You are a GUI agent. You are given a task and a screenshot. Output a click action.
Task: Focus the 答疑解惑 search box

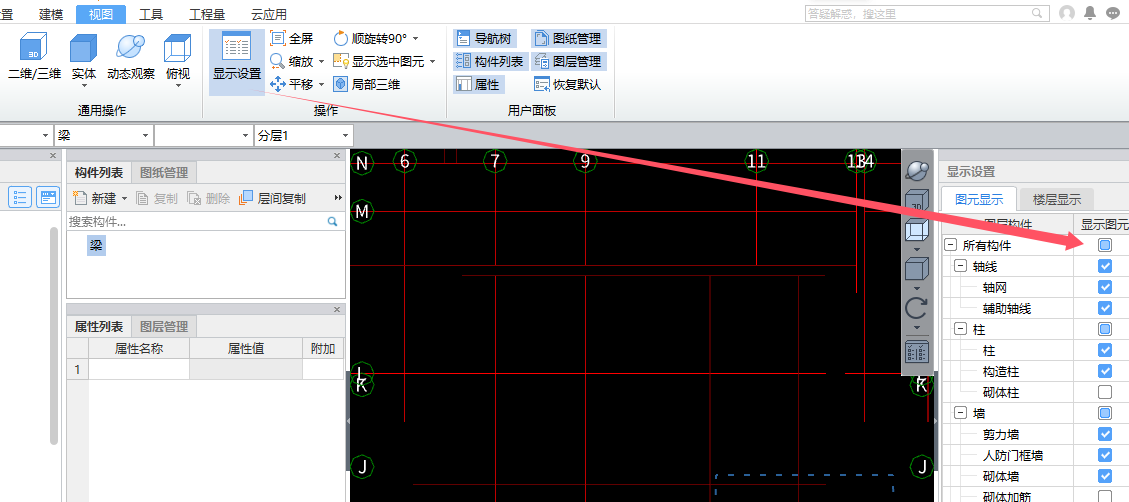[x=928, y=13]
